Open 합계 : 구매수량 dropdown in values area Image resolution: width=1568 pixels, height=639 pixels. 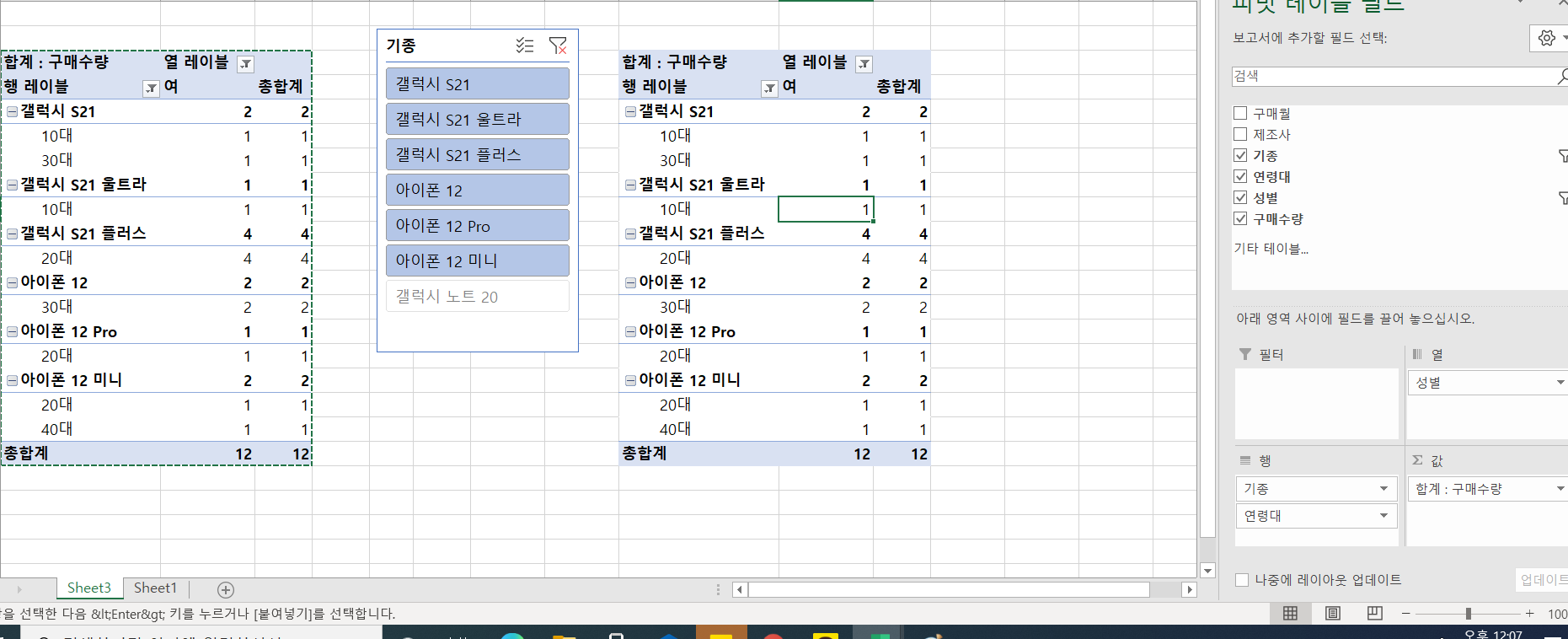tap(1560, 489)
